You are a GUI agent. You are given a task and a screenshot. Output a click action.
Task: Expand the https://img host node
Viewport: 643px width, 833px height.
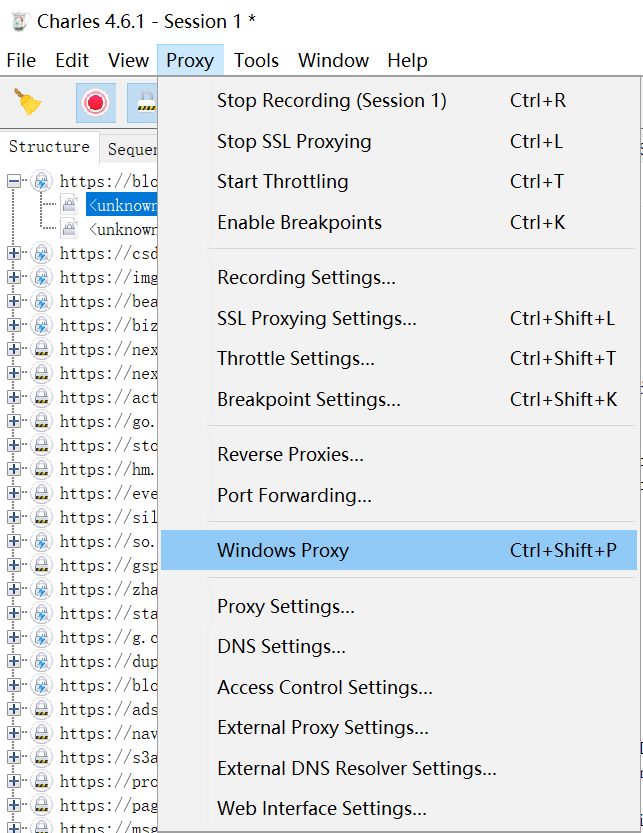click(14, 277)
